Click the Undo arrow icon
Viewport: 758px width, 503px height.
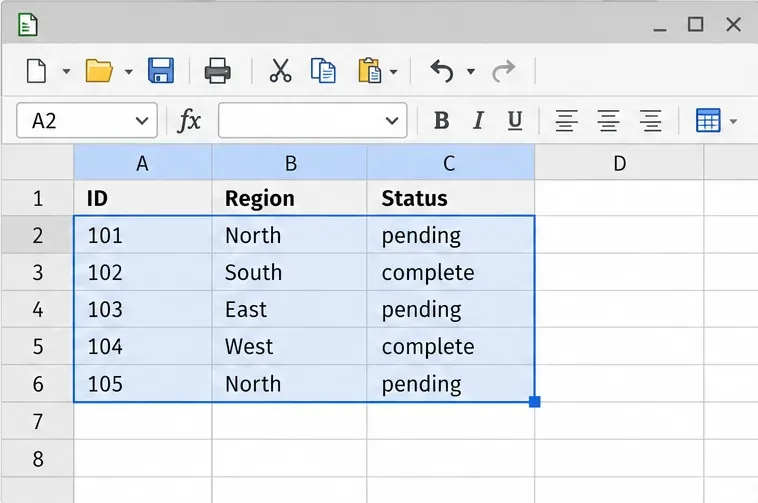click(442, 71)
